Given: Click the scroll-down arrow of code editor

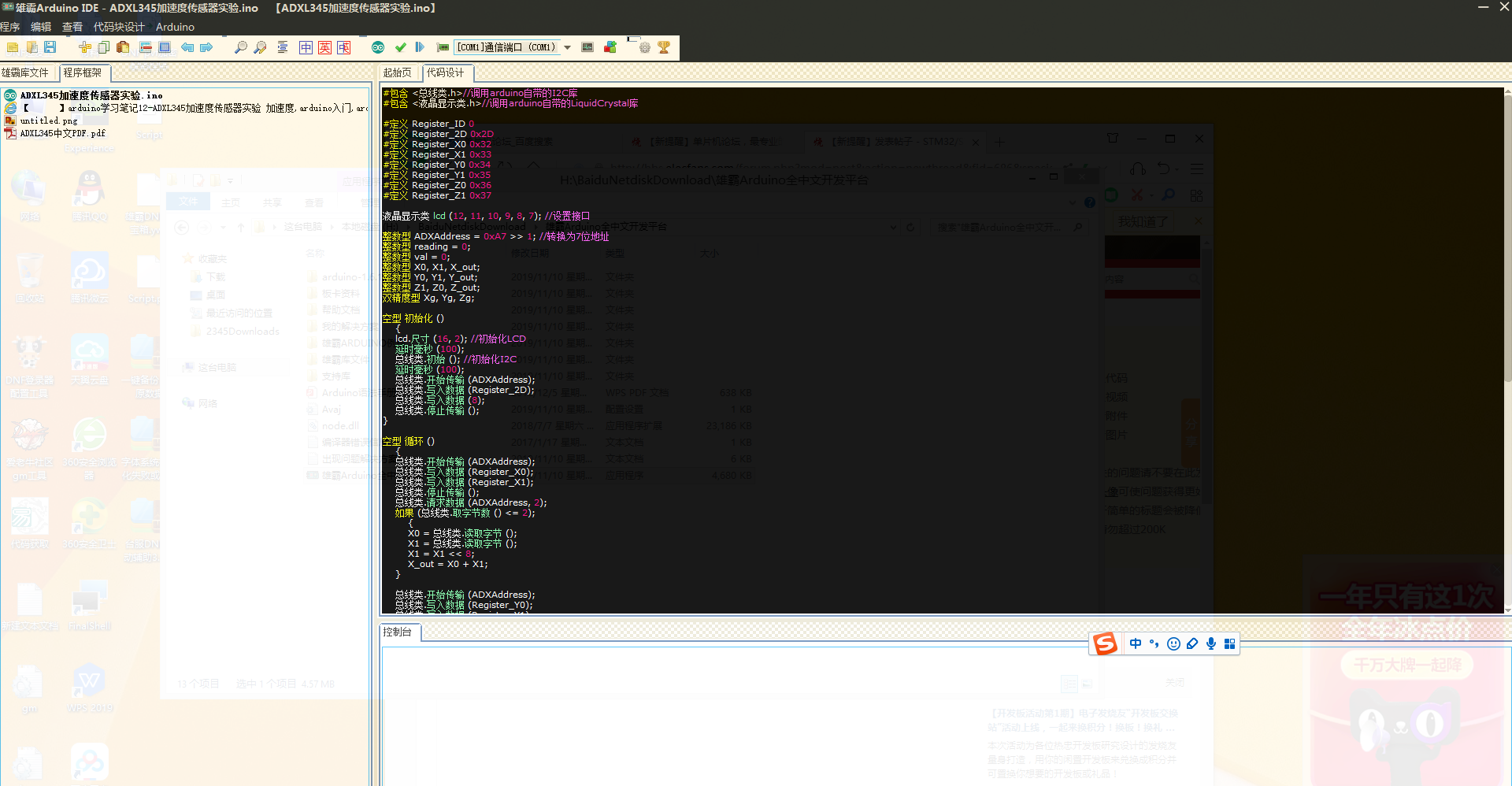Looking at the screenshot, I should click(1507, 610).
